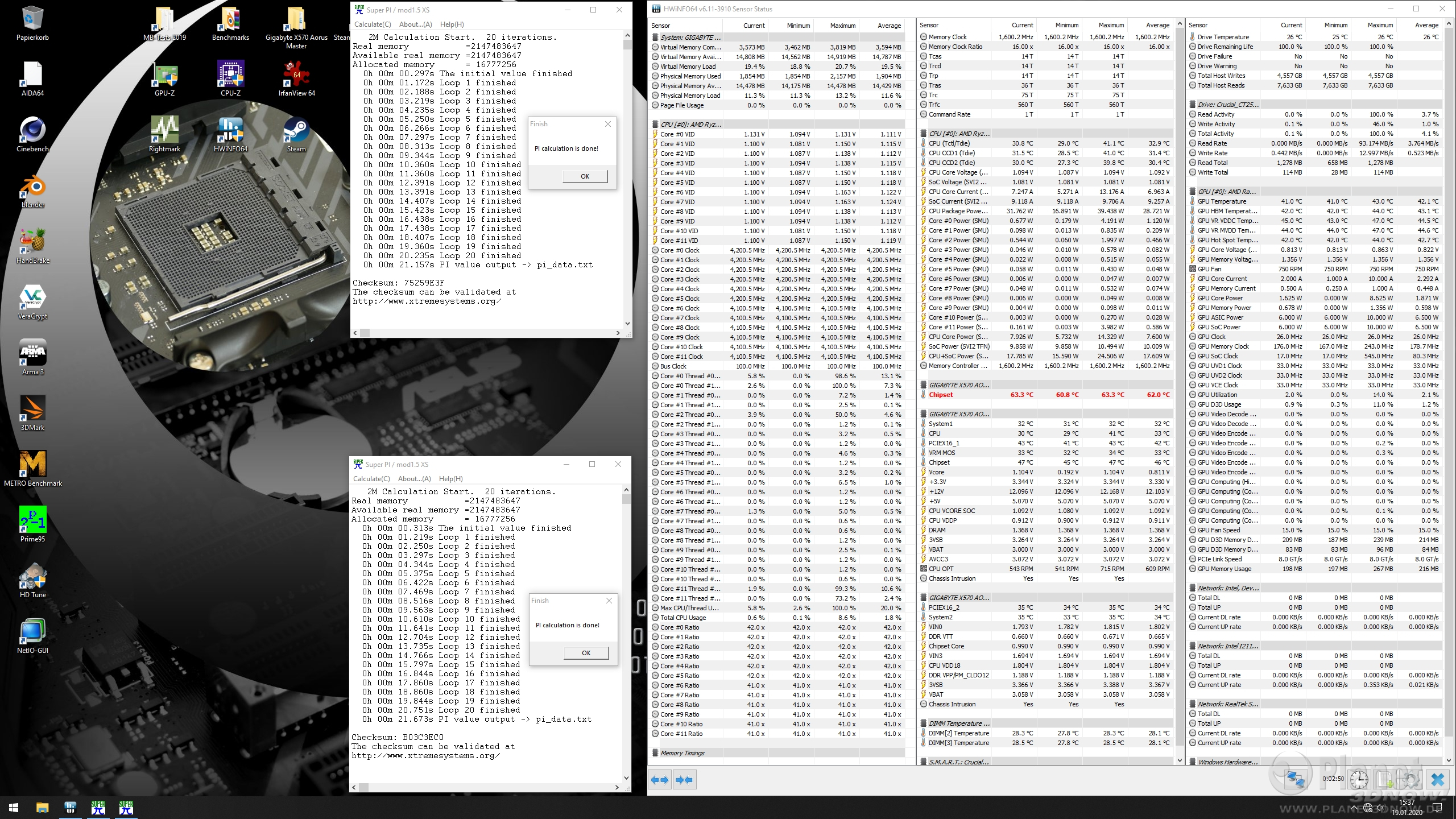Select the Arma 3 desktop icon
The image size is (1456, 819).
click(x=32, y=358)
